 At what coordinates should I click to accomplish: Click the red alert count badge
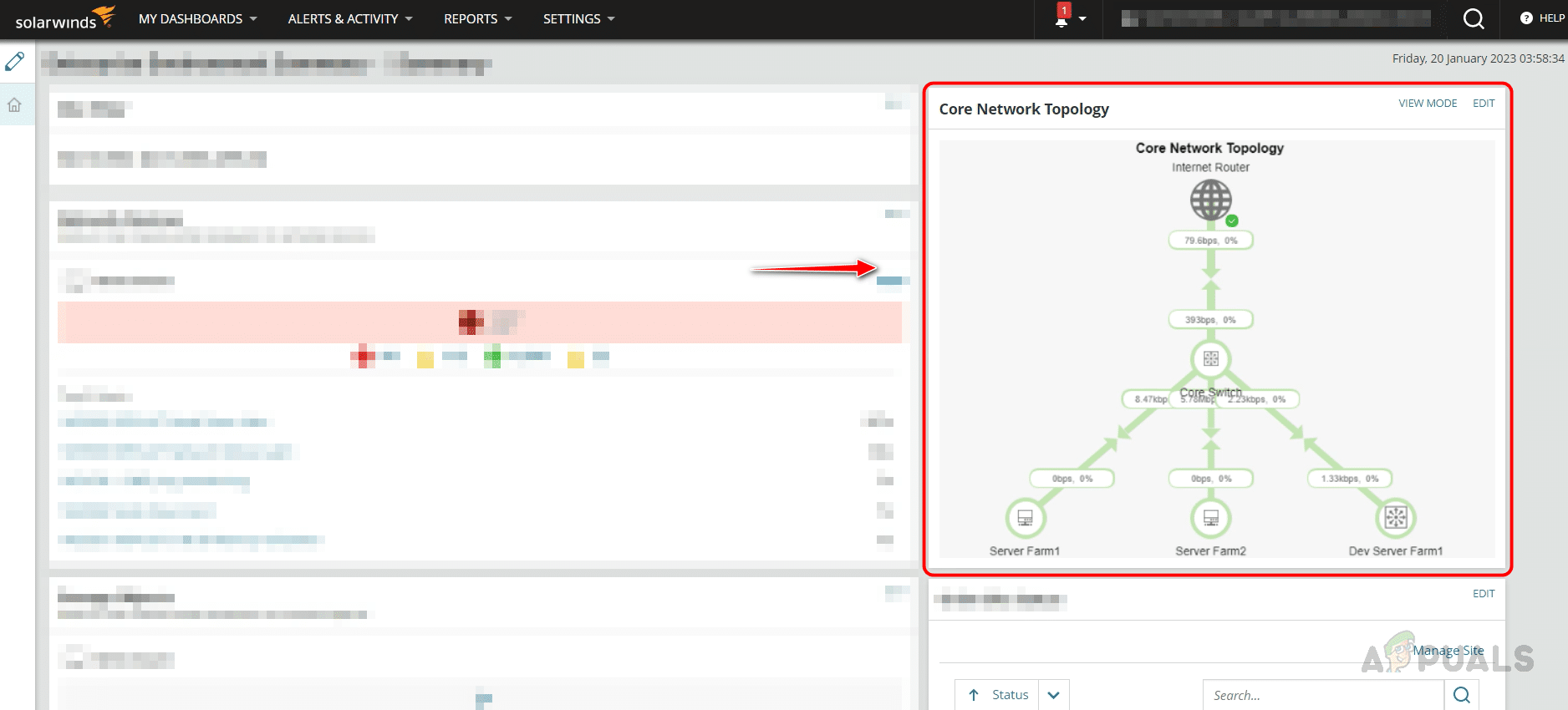coord(1064,10)
